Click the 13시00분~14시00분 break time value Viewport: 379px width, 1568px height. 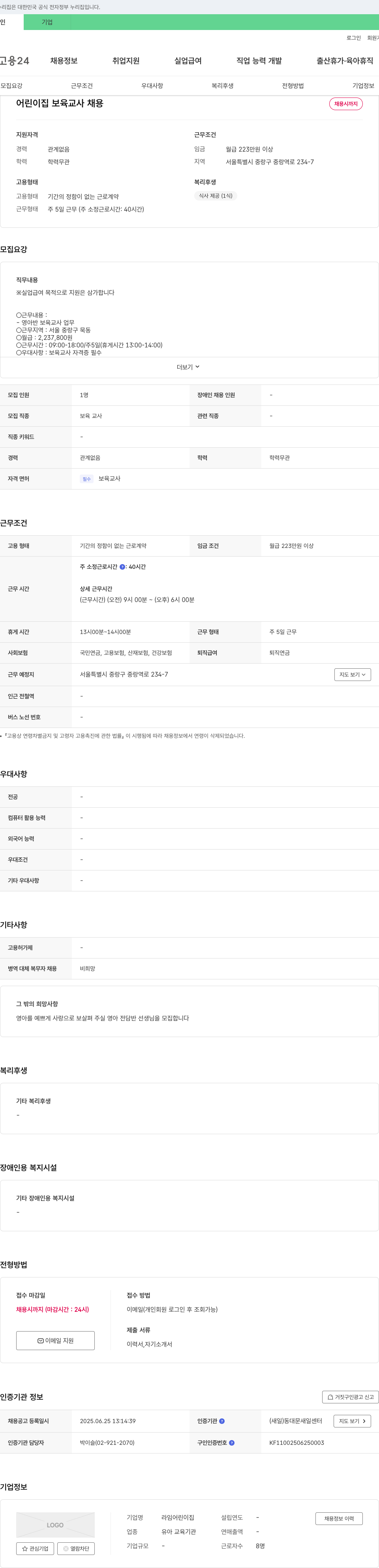105,632
